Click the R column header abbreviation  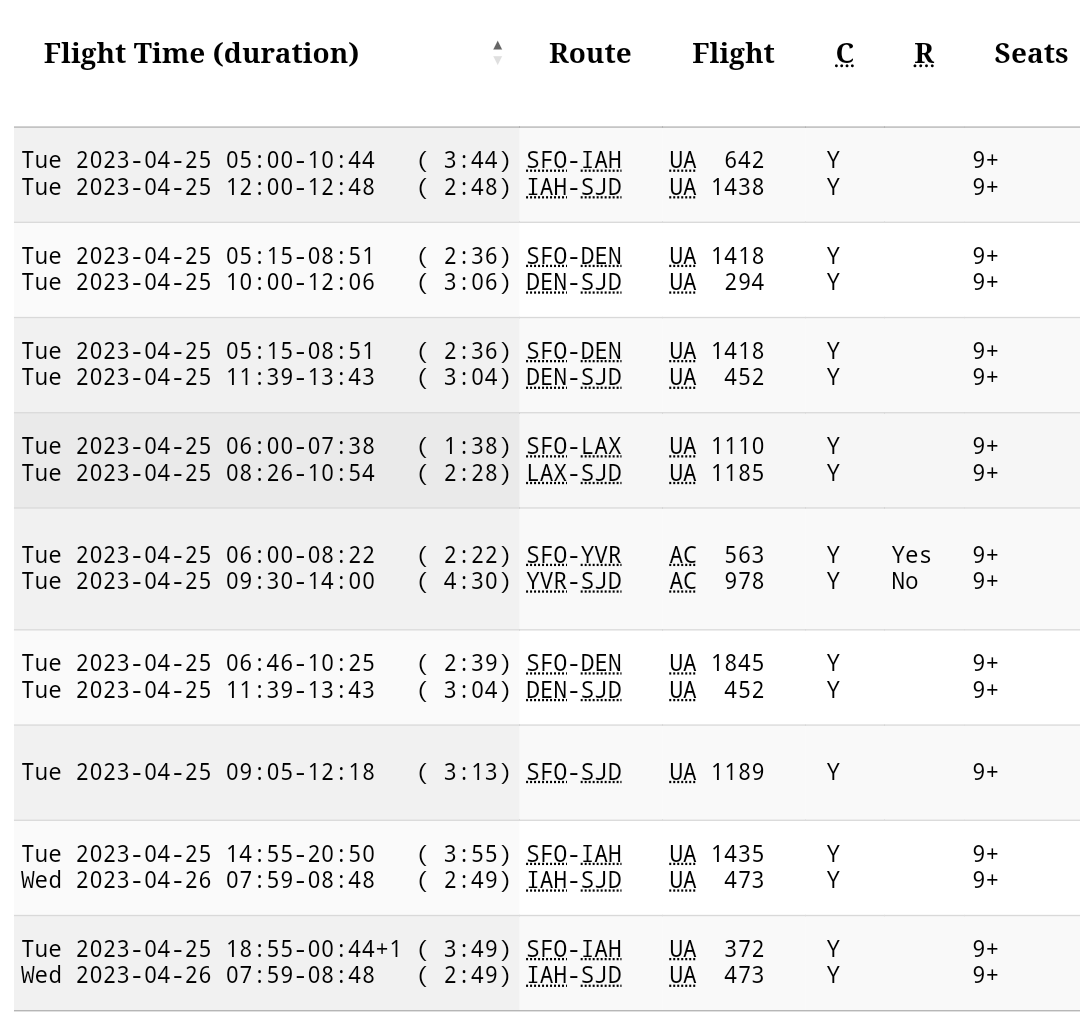924,53
